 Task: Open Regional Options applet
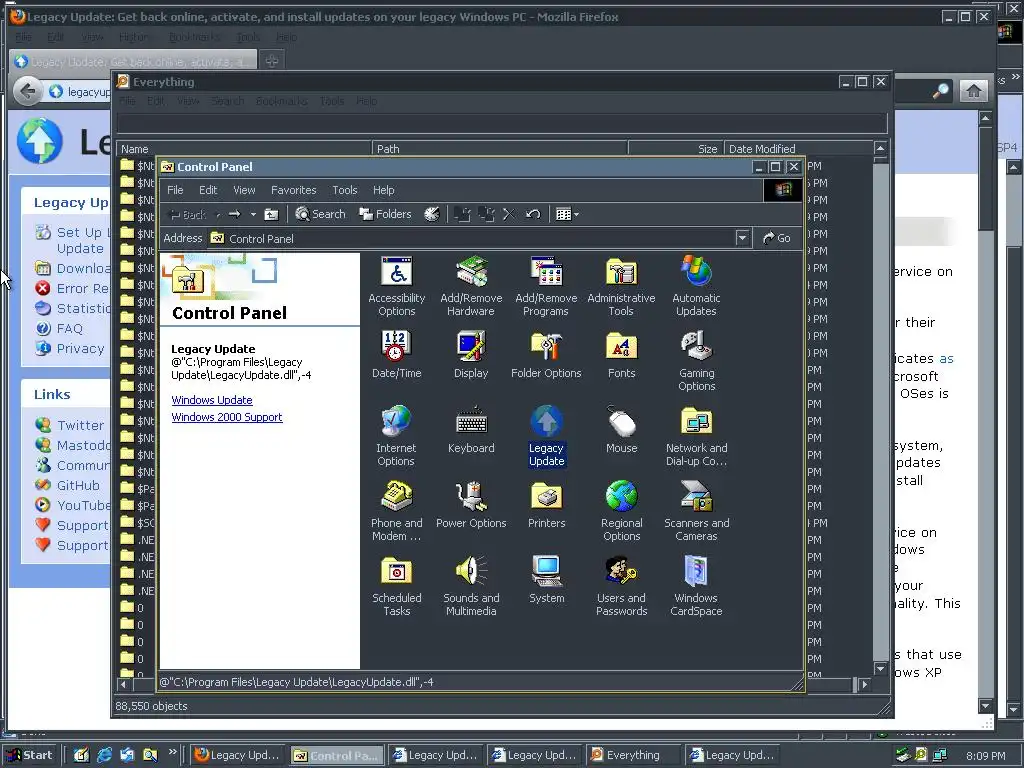coord(621,511)
